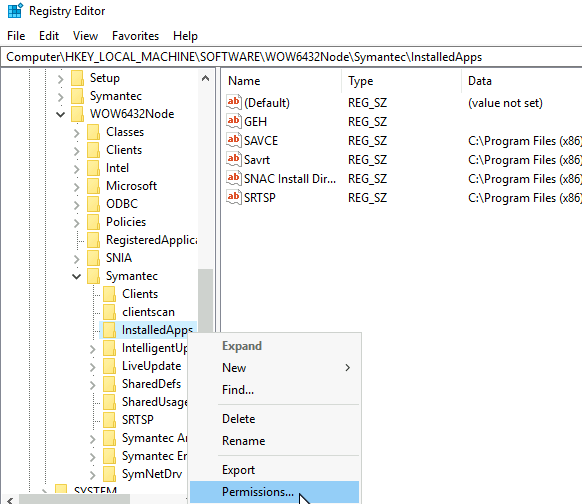The width and height of the screenshot is (582, 504).
Task: Open the Edit menu
Action: (x=49, y=36)
